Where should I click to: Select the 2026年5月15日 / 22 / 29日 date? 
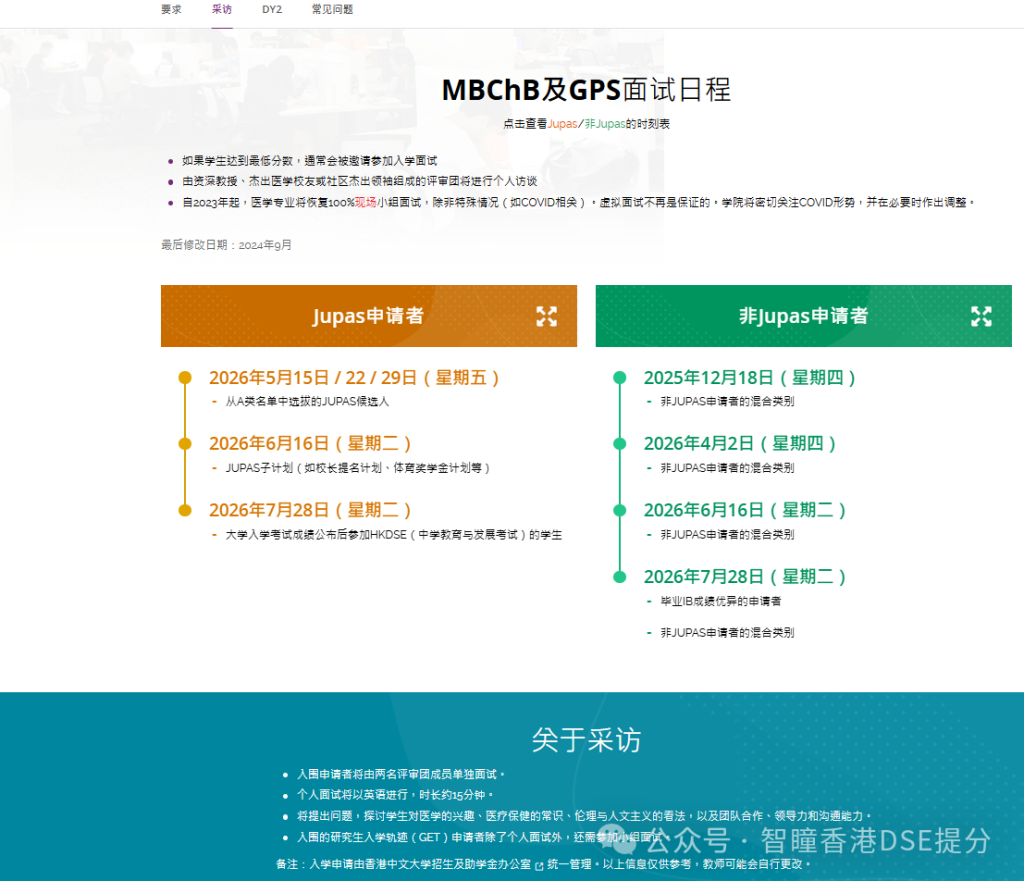pos(355,378)
